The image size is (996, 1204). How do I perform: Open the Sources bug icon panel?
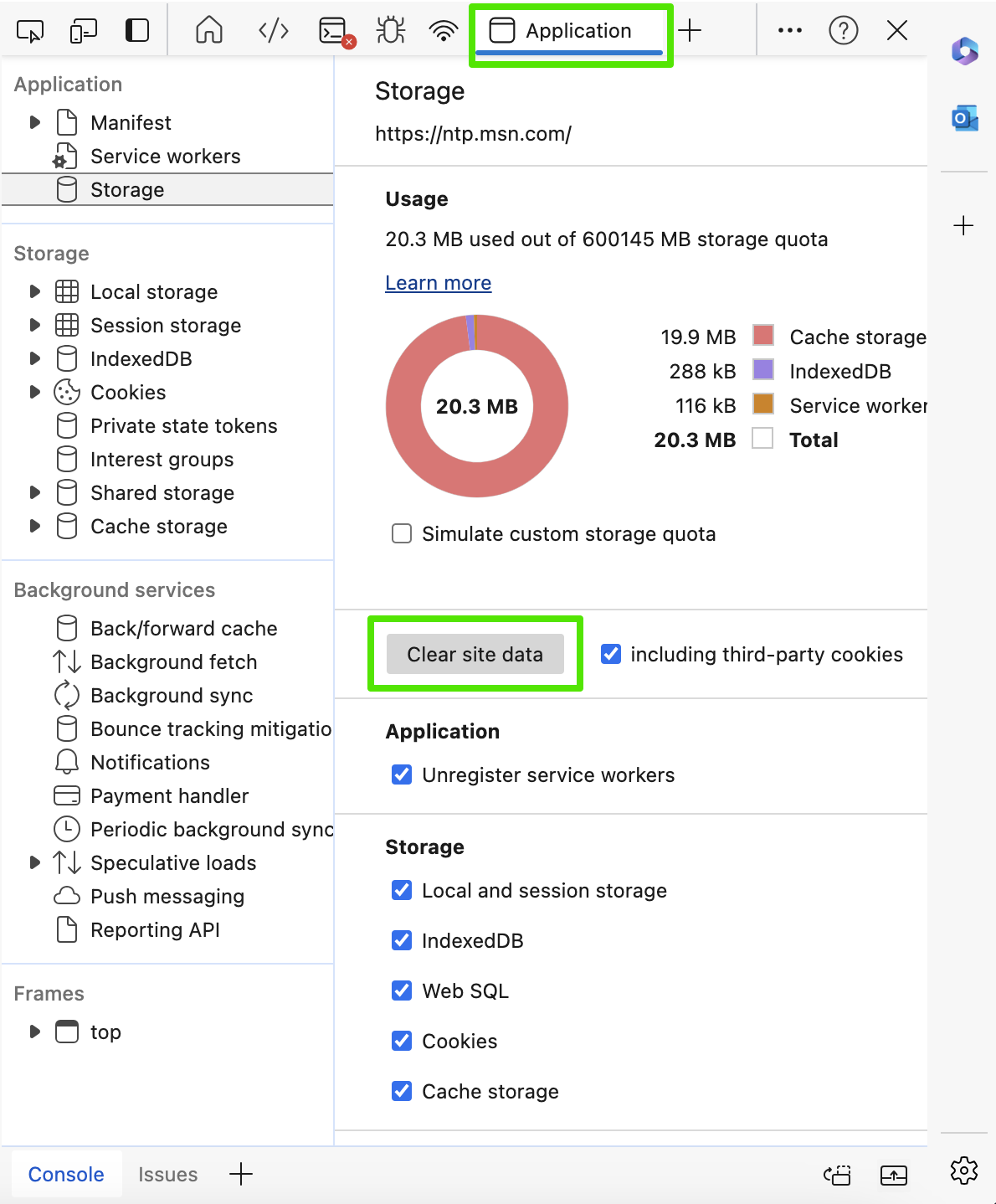tap(391, 31)
